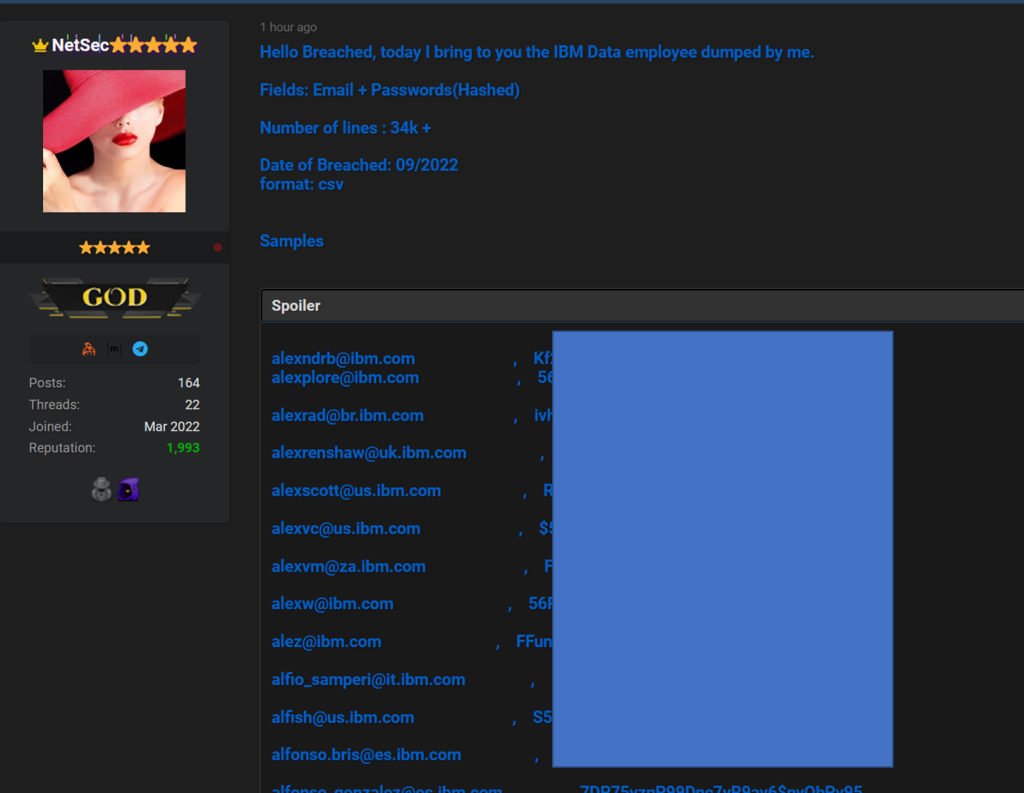Screen dimensions: 1024x793
Task: Click the gold crown icon beside NetSec
Action: [40, 45]
